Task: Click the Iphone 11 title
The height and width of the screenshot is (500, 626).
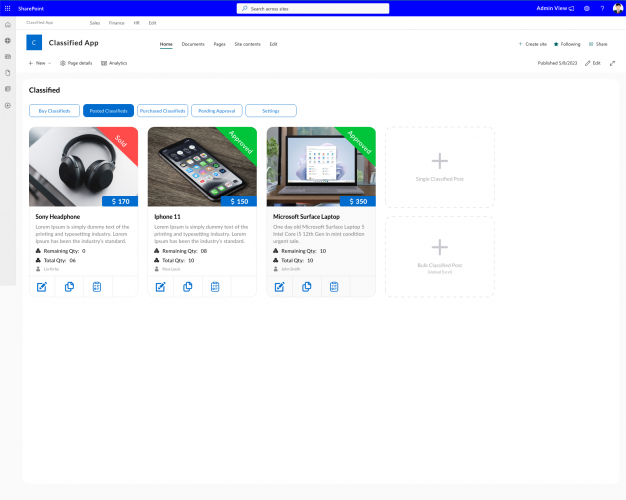Action: [x=167, y=216]
